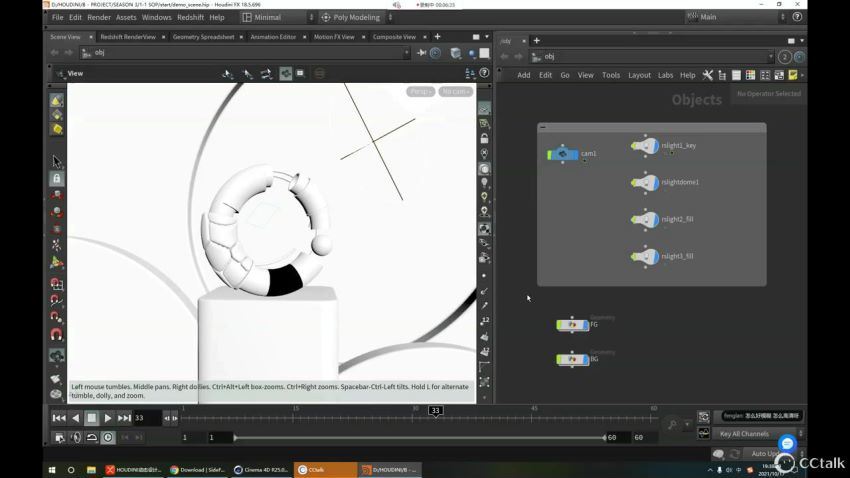Open the Cinema 4D taskbar item
This screenshot has height=478, width=850.
pyautogui.click(x=261, y=470)
